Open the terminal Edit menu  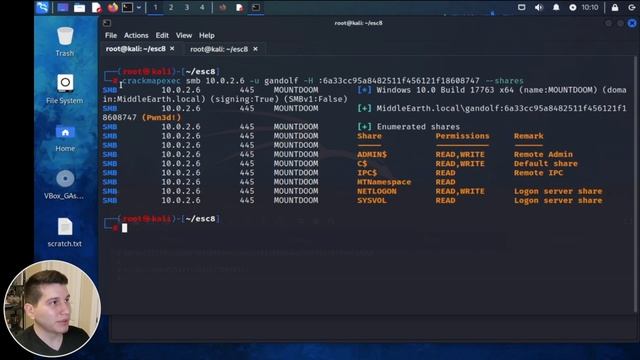coord(162,36)
